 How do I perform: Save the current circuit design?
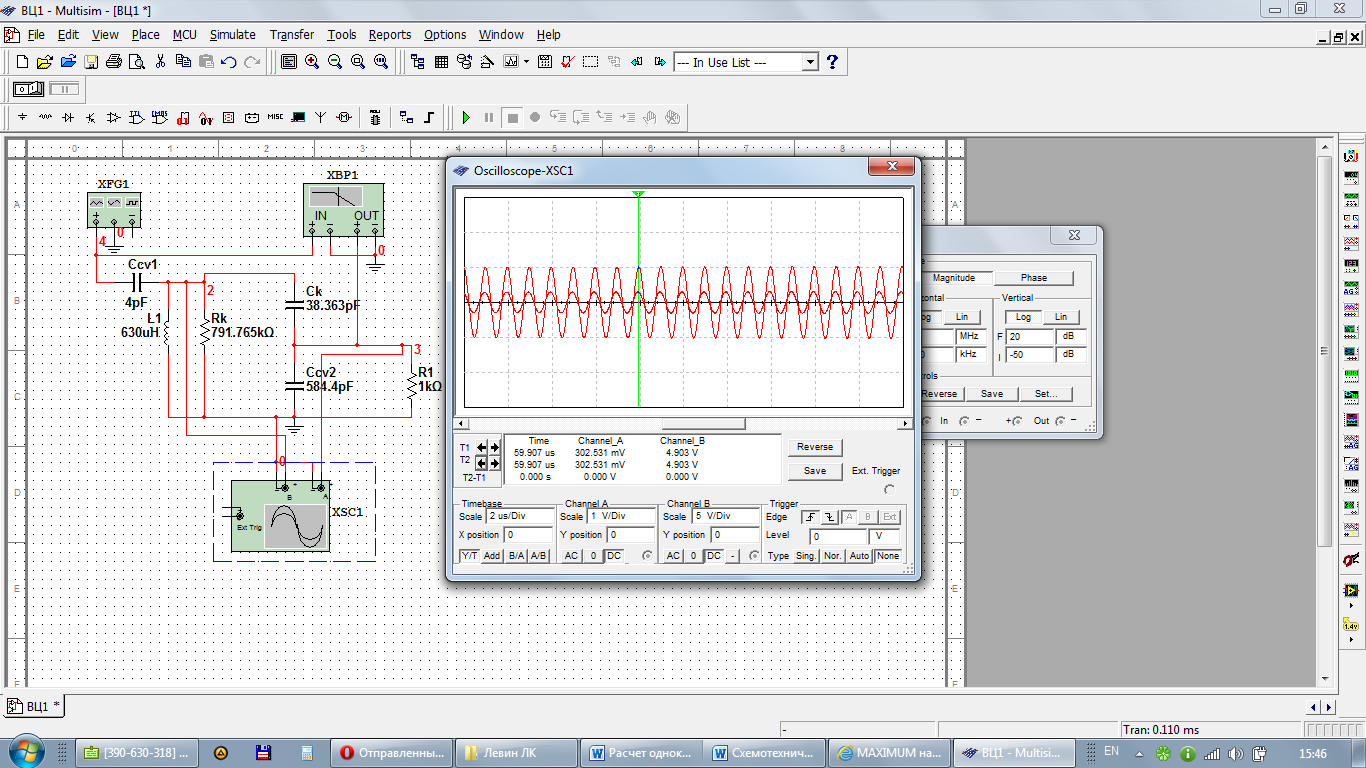91,62
